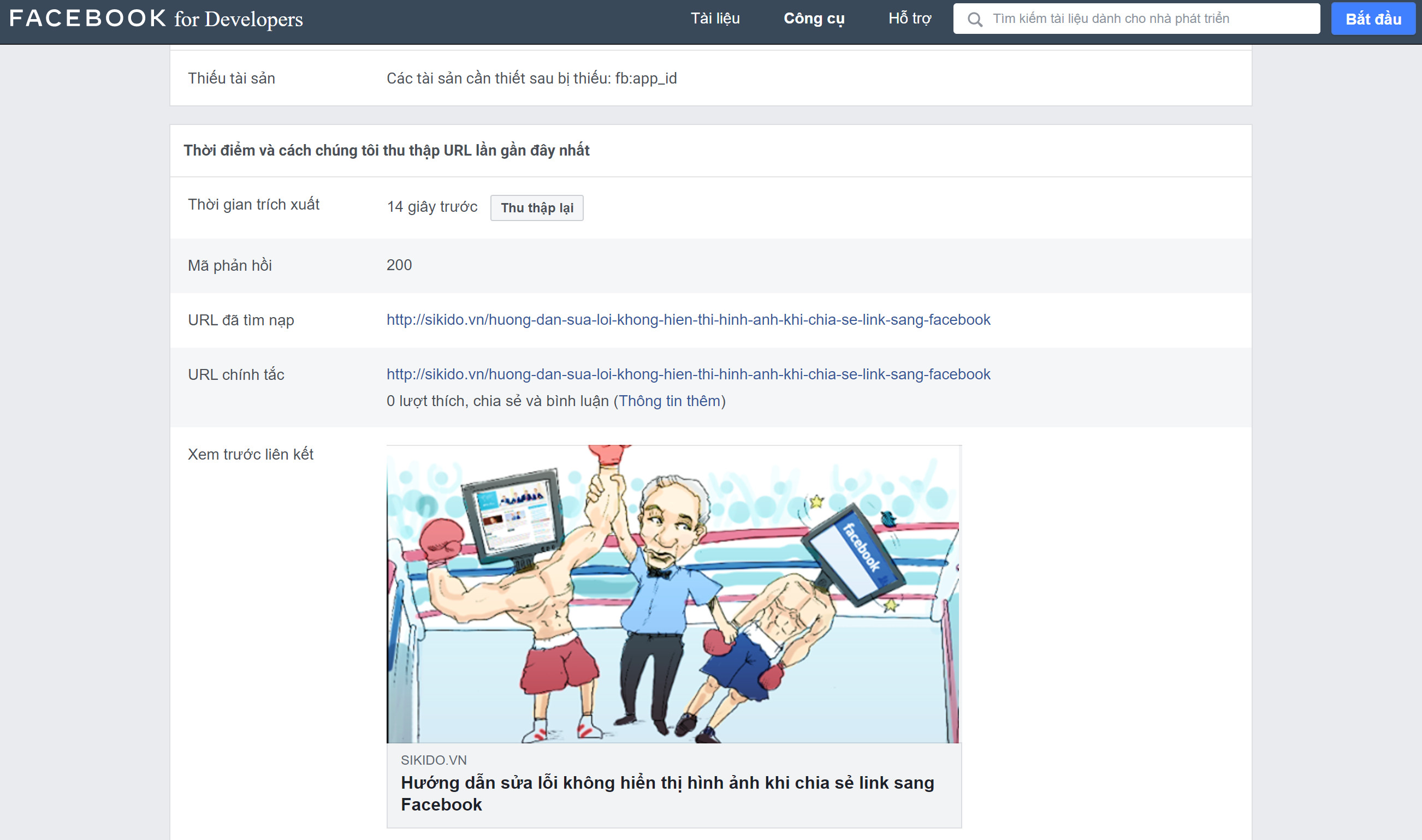
Task: Click the URL đã tìm nạp label
Action: 241,320
